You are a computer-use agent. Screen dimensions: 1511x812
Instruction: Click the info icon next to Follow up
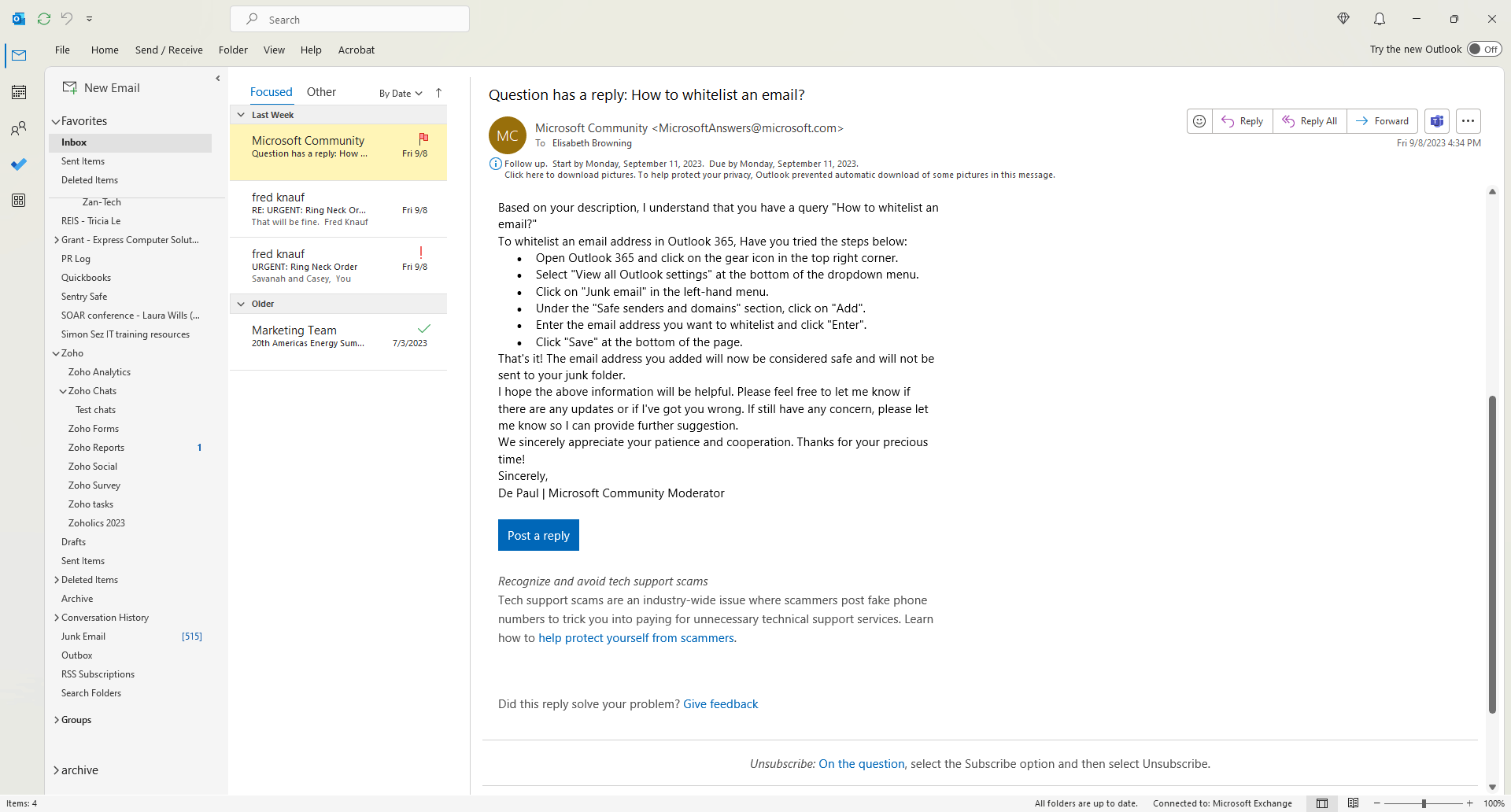[495, 164]
